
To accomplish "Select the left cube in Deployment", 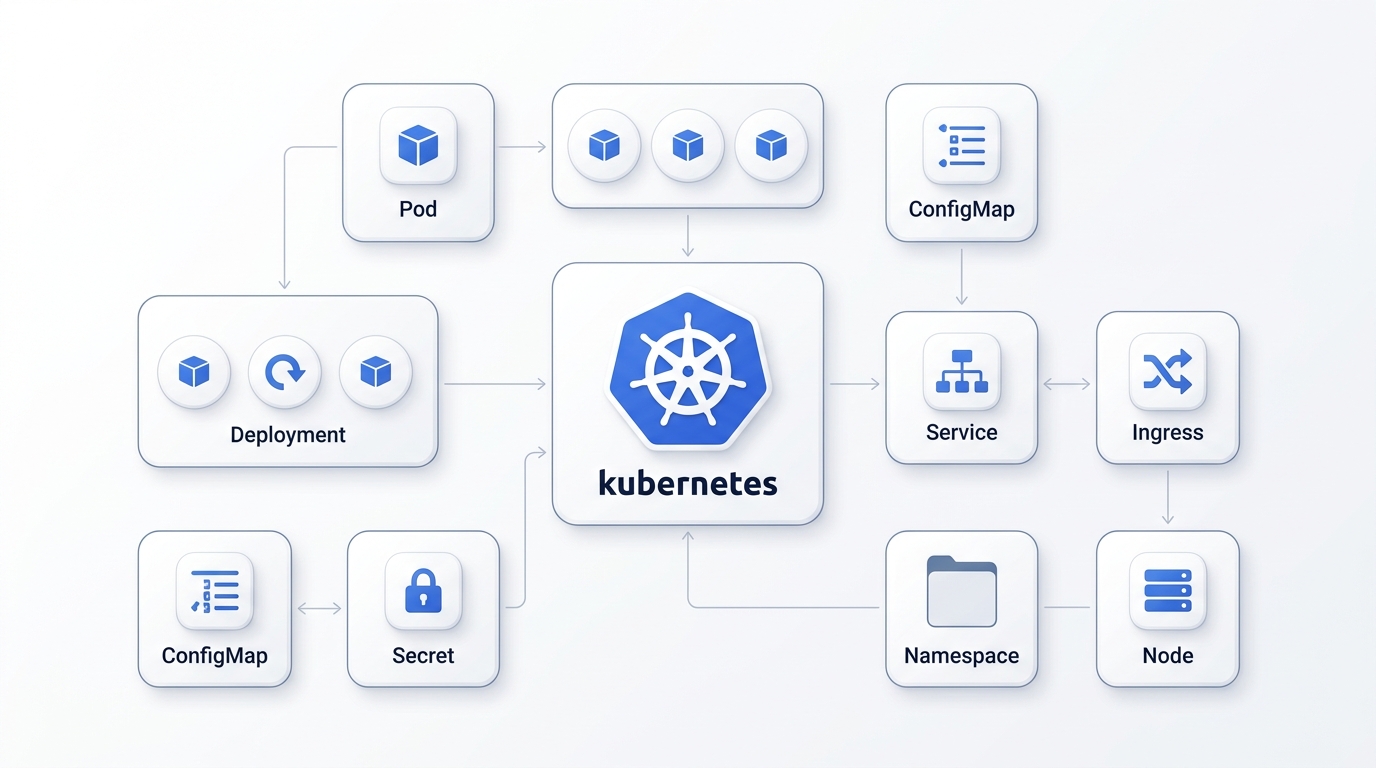I will [x=194, y=372].
